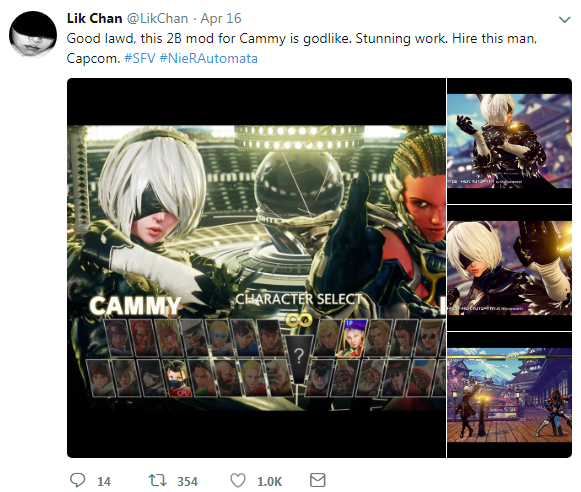Open direct message envelope icon

point(318,480)
